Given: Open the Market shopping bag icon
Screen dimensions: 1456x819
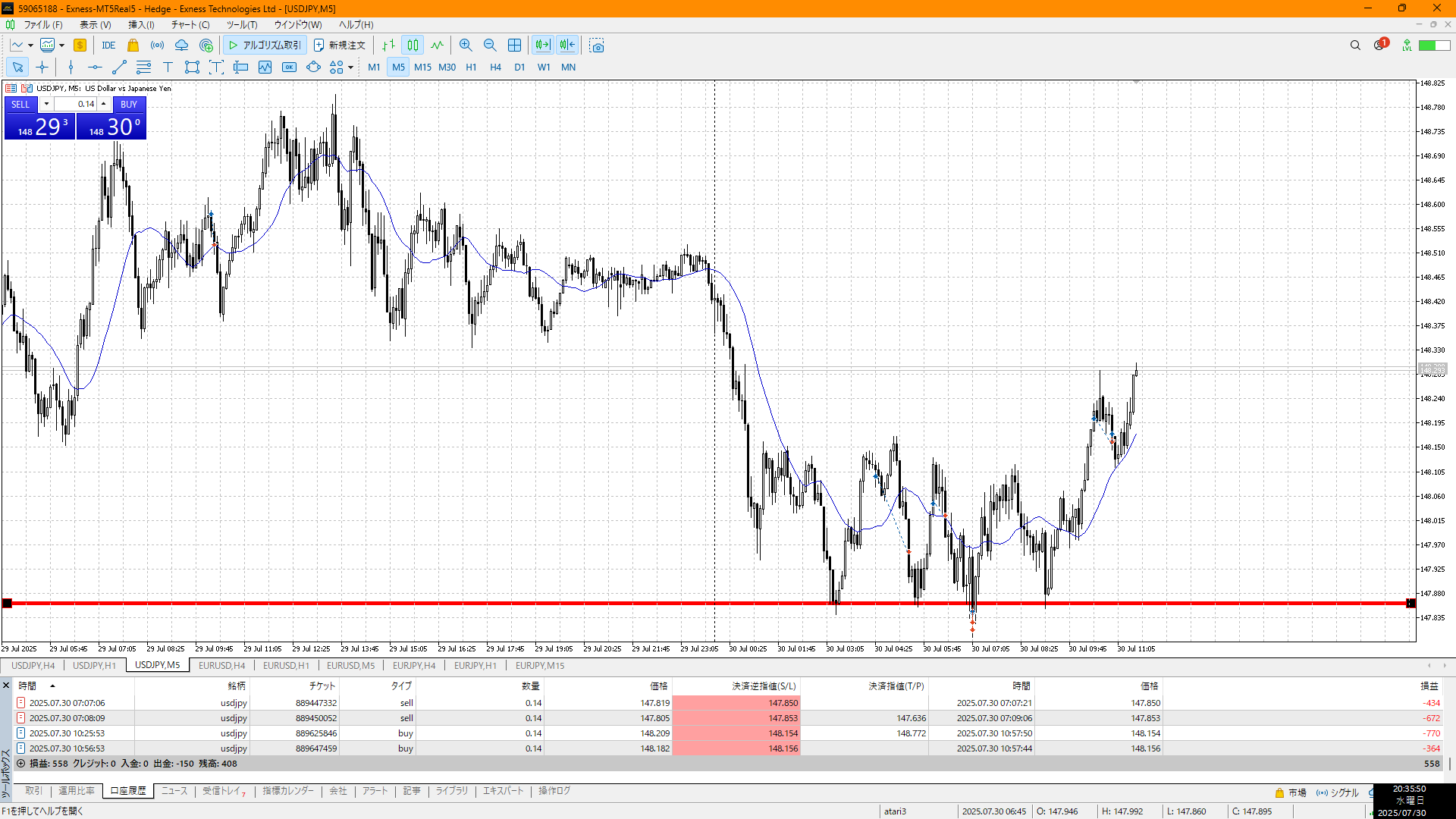Looking at the screenshot, I should 133,45.
